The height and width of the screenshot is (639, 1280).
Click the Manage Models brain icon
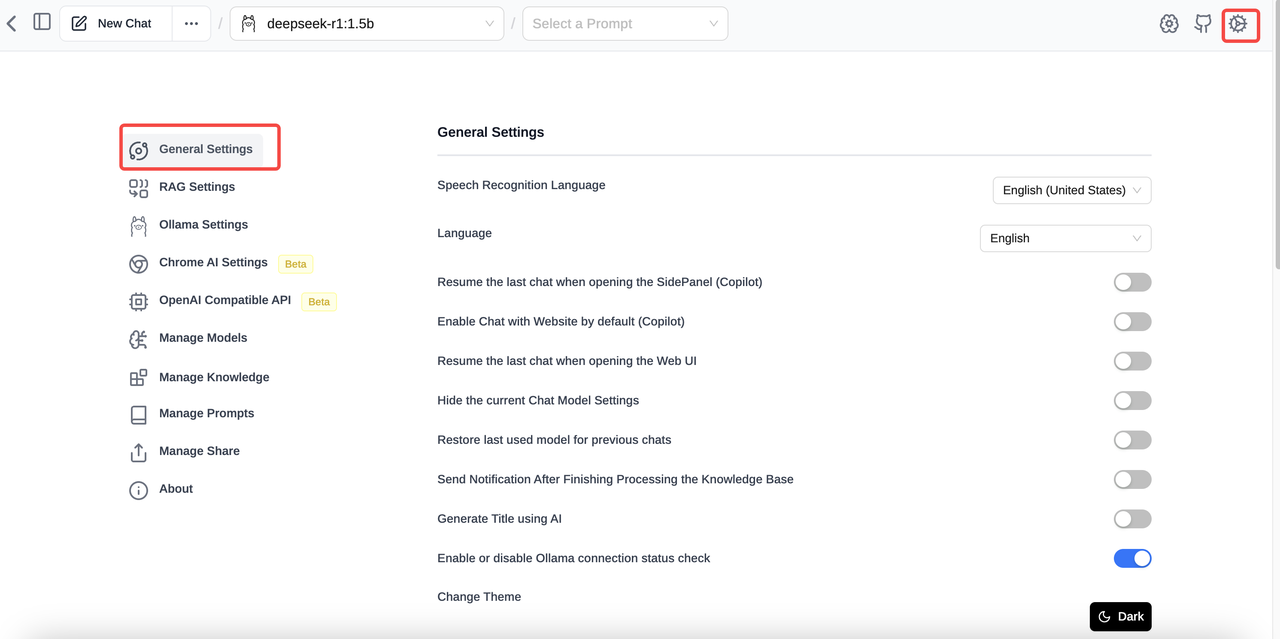138,339
